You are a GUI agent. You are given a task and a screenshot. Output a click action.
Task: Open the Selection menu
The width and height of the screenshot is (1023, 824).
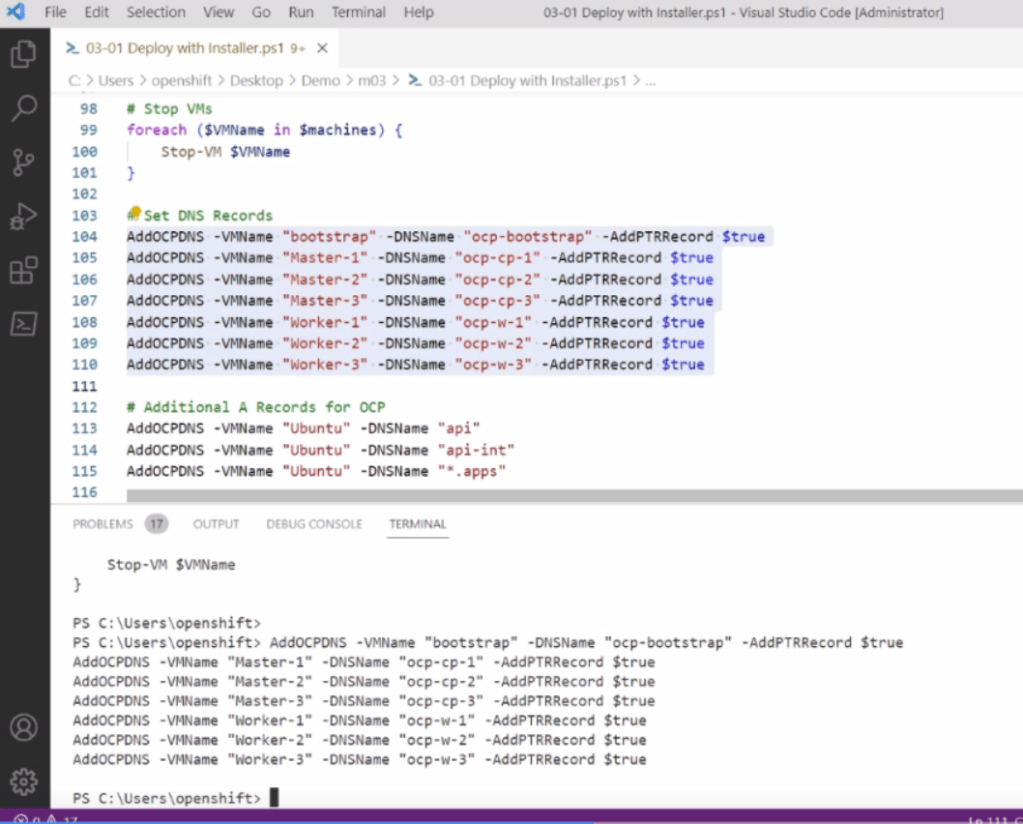coord(156,12)
